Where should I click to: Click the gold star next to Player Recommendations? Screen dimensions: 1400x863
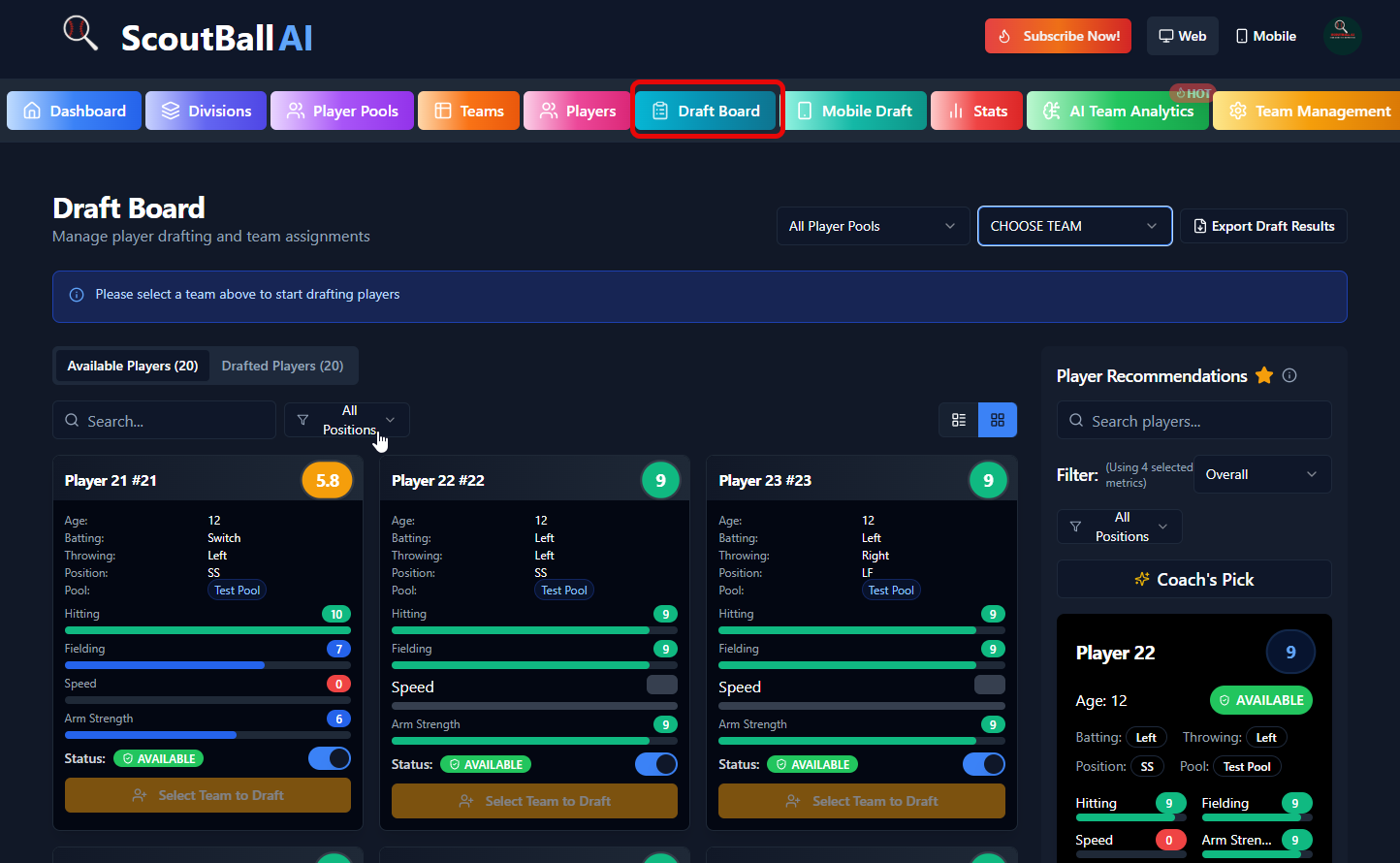click(1264, 375)
